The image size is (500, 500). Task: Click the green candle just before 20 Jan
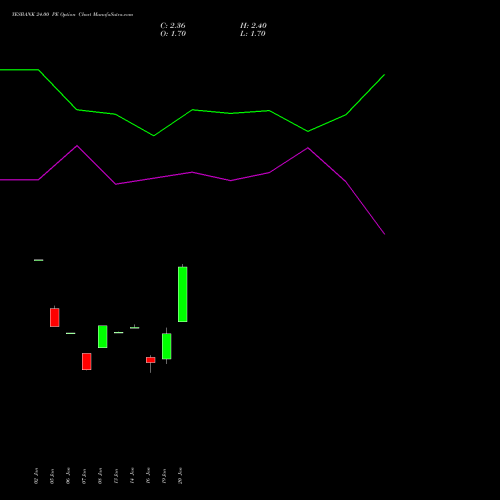pyautogui.click(x=167, y=346)
